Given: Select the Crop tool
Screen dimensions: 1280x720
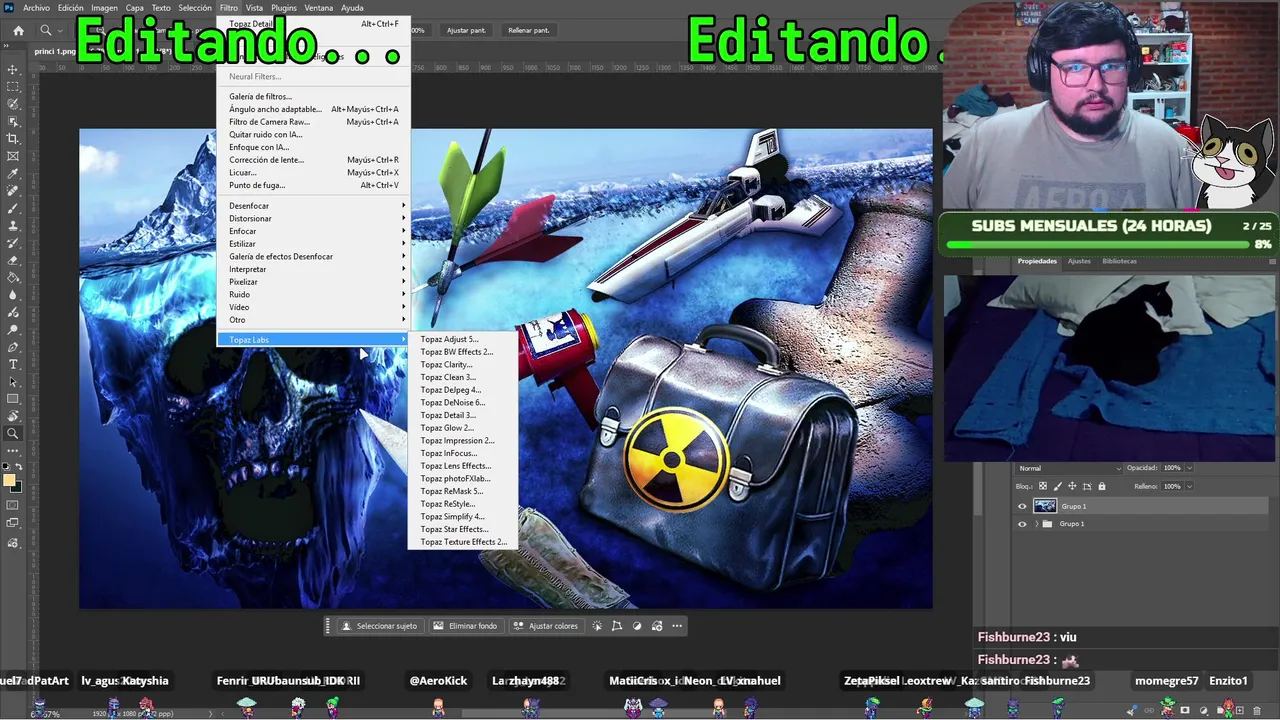Looking at the screenshot, I should tap(13, 138).
